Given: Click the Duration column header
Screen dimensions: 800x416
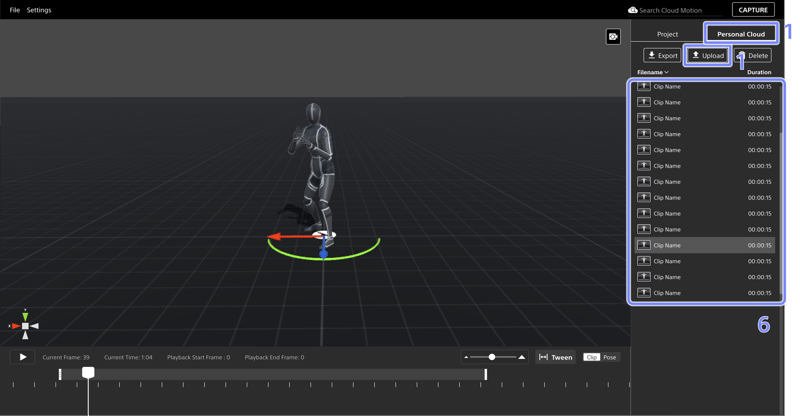Looking at the screenshot, I should click(759, 72).
